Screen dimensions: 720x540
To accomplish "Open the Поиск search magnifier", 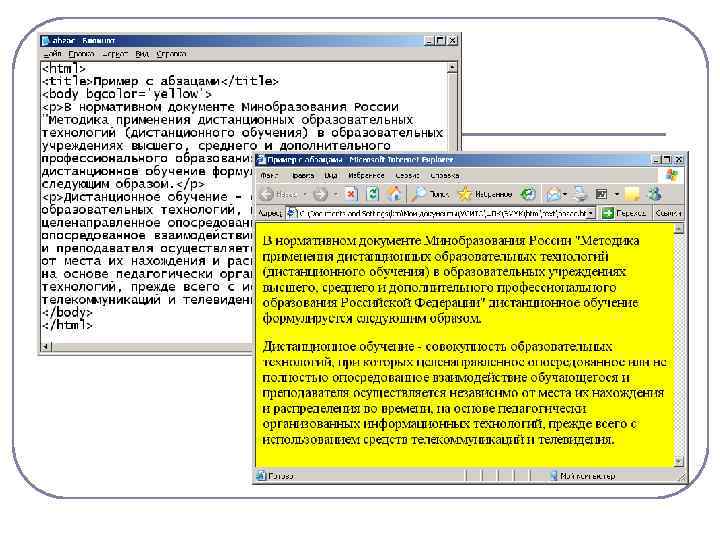I will tap(429, 194).
